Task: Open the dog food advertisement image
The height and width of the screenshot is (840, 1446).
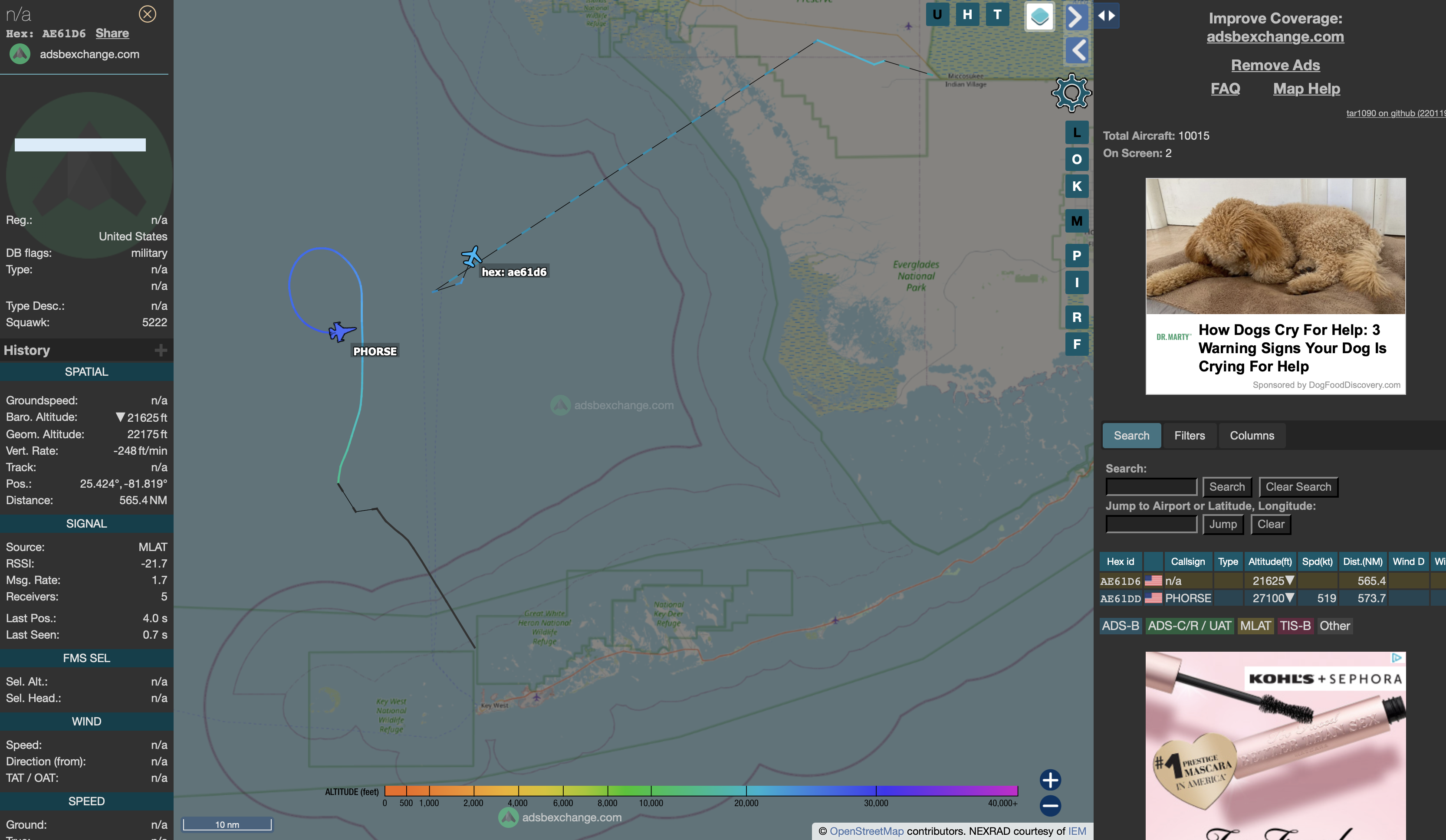Action: pyautogui.click(x=1275, y=246)
